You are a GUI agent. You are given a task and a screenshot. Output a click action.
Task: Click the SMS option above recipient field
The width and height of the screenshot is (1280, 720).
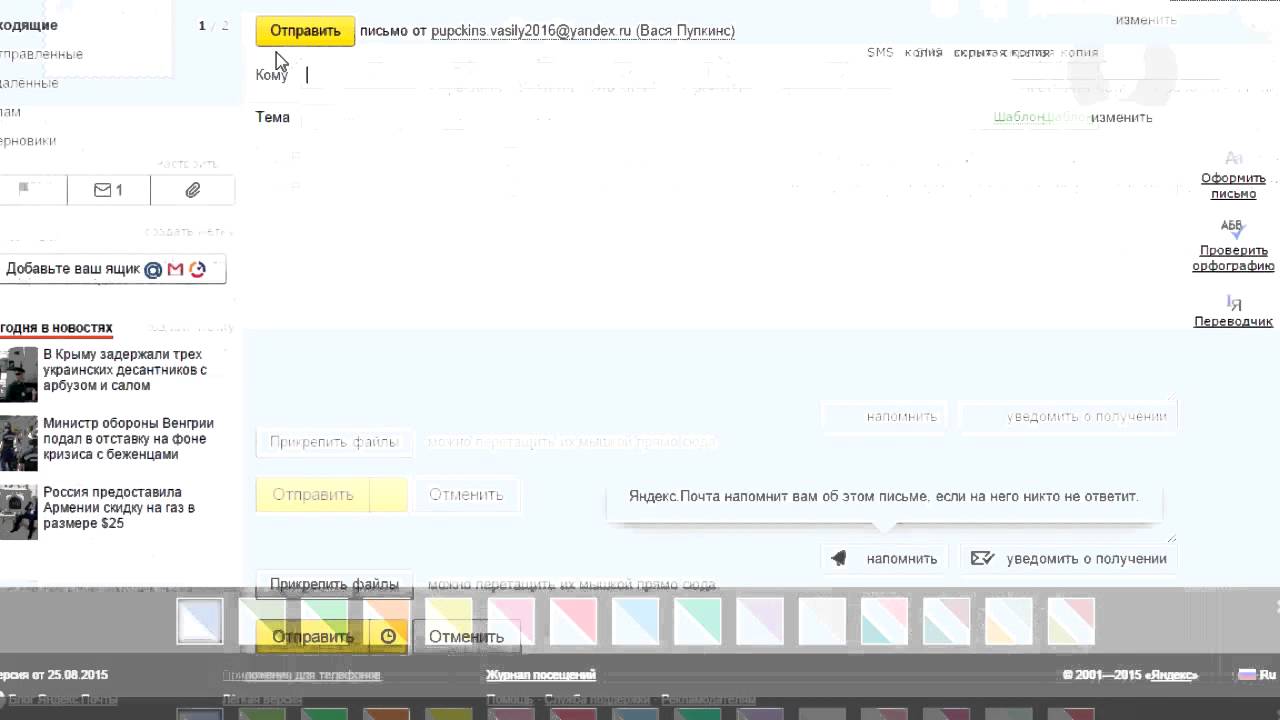point(880,53)
